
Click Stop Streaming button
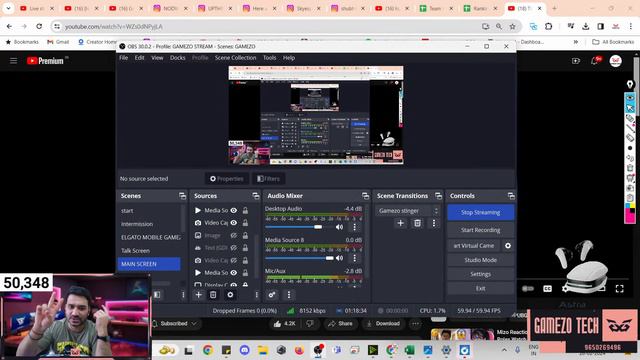click(480, 213)
